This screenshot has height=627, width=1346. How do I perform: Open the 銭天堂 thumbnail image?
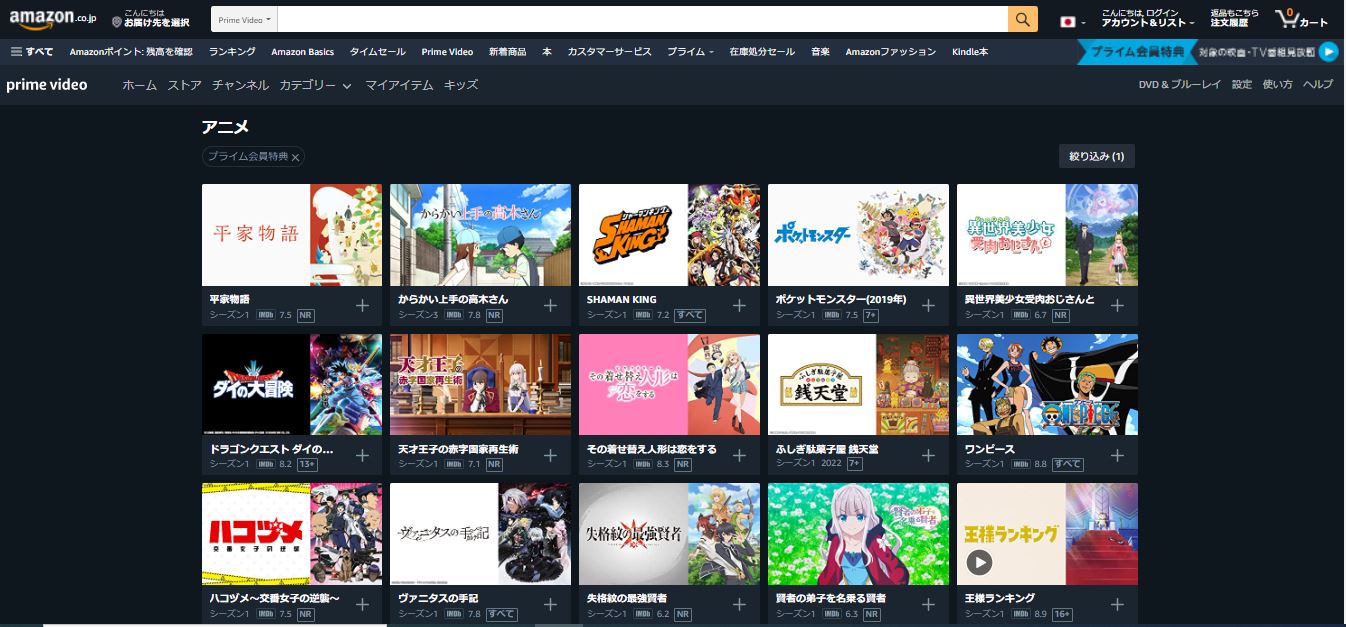coord(858,385)
